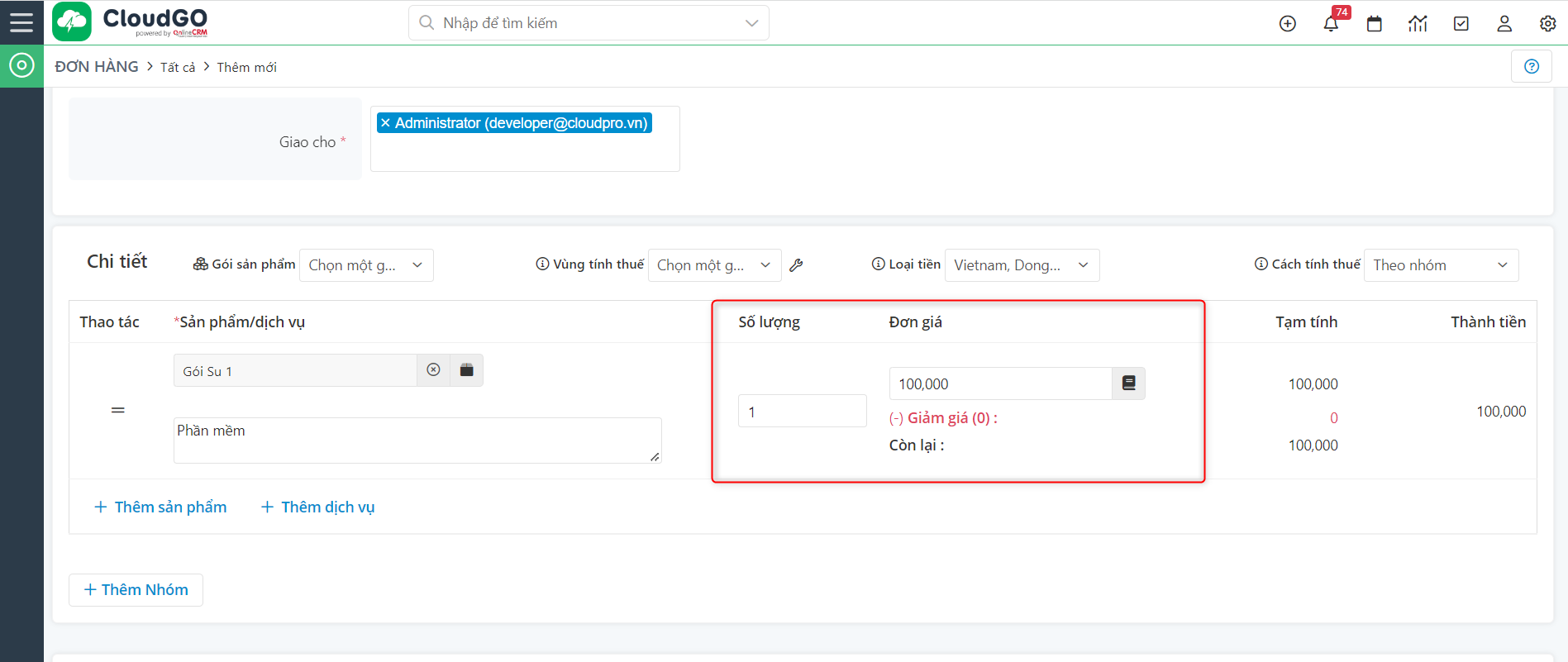Image resolution: width=1568 pixels, height=662 pixels.
Task: Click info icon next to Loại tiền
Action: (x=879, y=264)
